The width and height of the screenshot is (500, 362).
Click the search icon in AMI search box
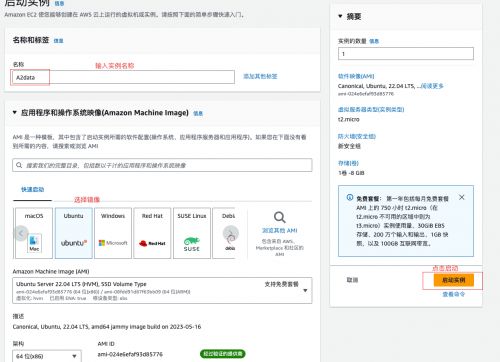(x=19, y=165)
